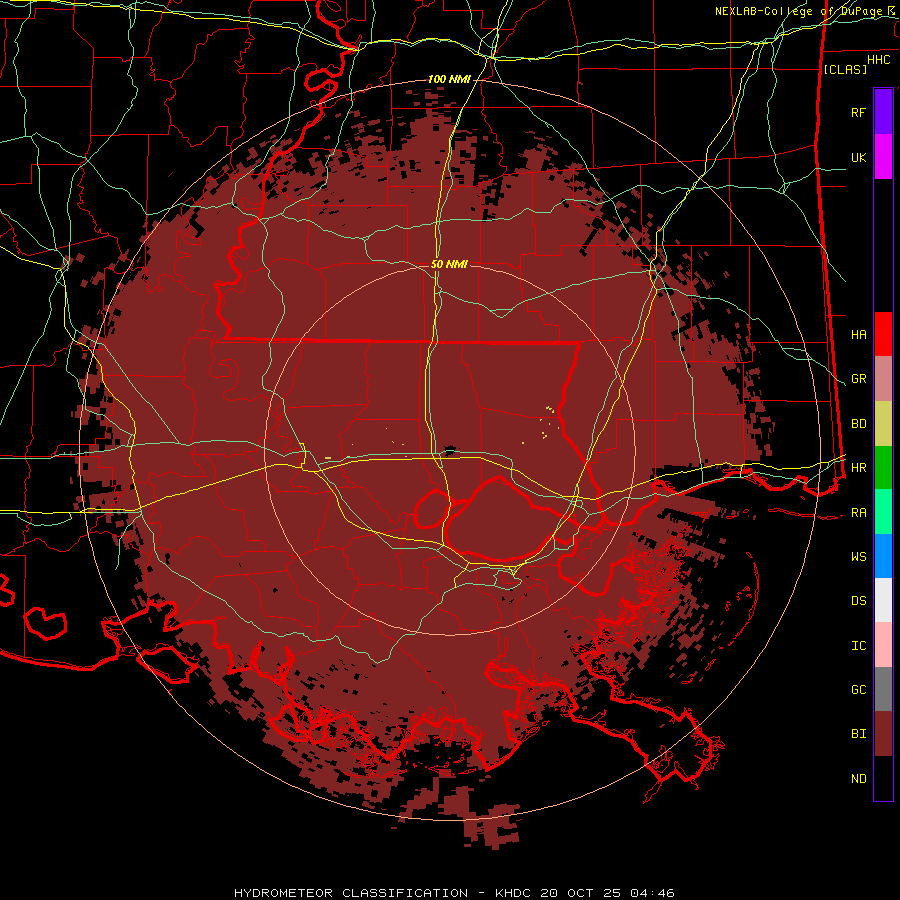Click the HHC product code label
This screenshot has width=900, height=900.
[878, 60]
